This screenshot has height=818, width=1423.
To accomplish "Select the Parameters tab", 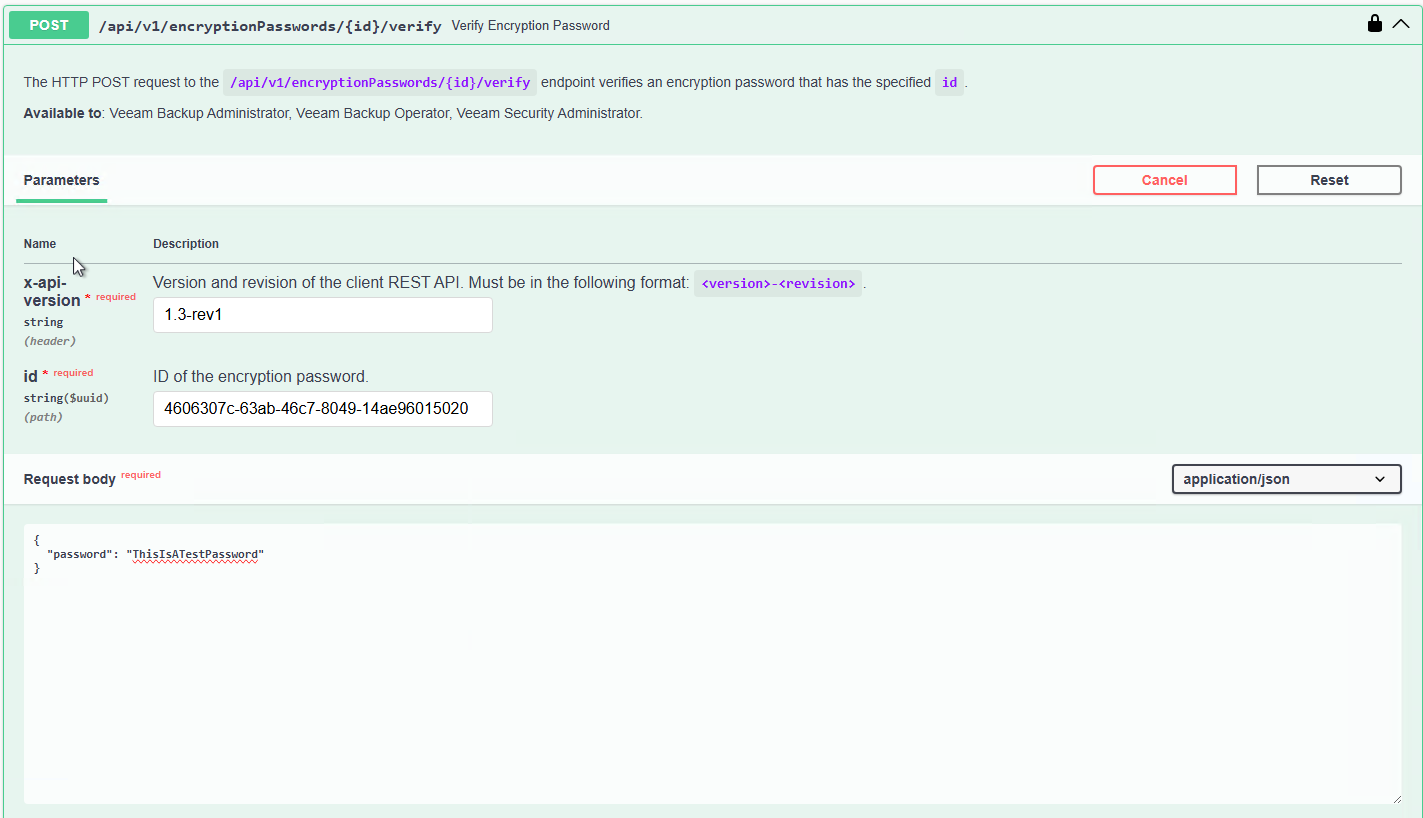I will 62,181.
